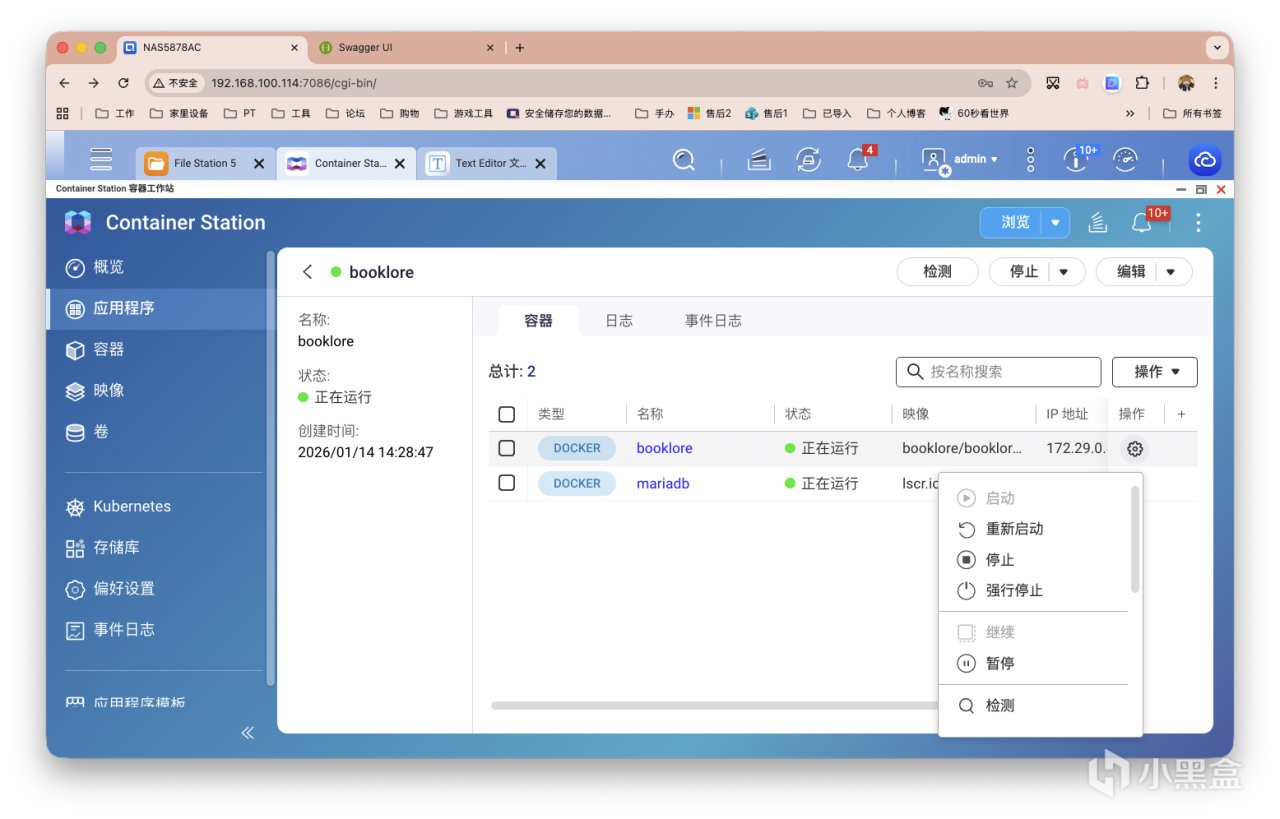Switch to the Swagger UI browser tab
The image size is (1280, 819).
coord(406,48)
